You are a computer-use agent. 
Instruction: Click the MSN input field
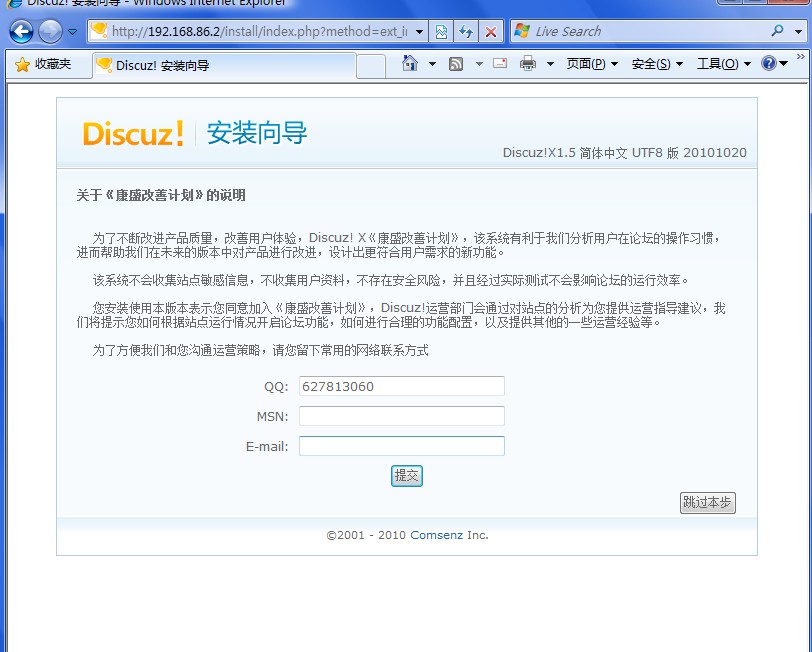(401, 416)
